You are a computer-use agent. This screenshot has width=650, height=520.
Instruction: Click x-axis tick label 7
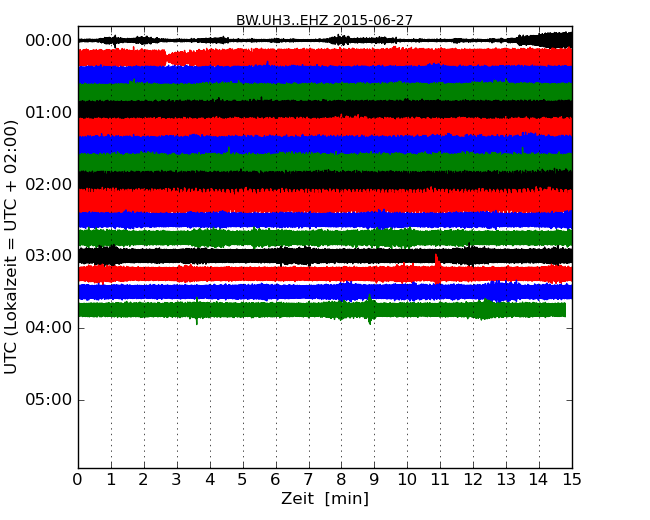coord(308,480)
